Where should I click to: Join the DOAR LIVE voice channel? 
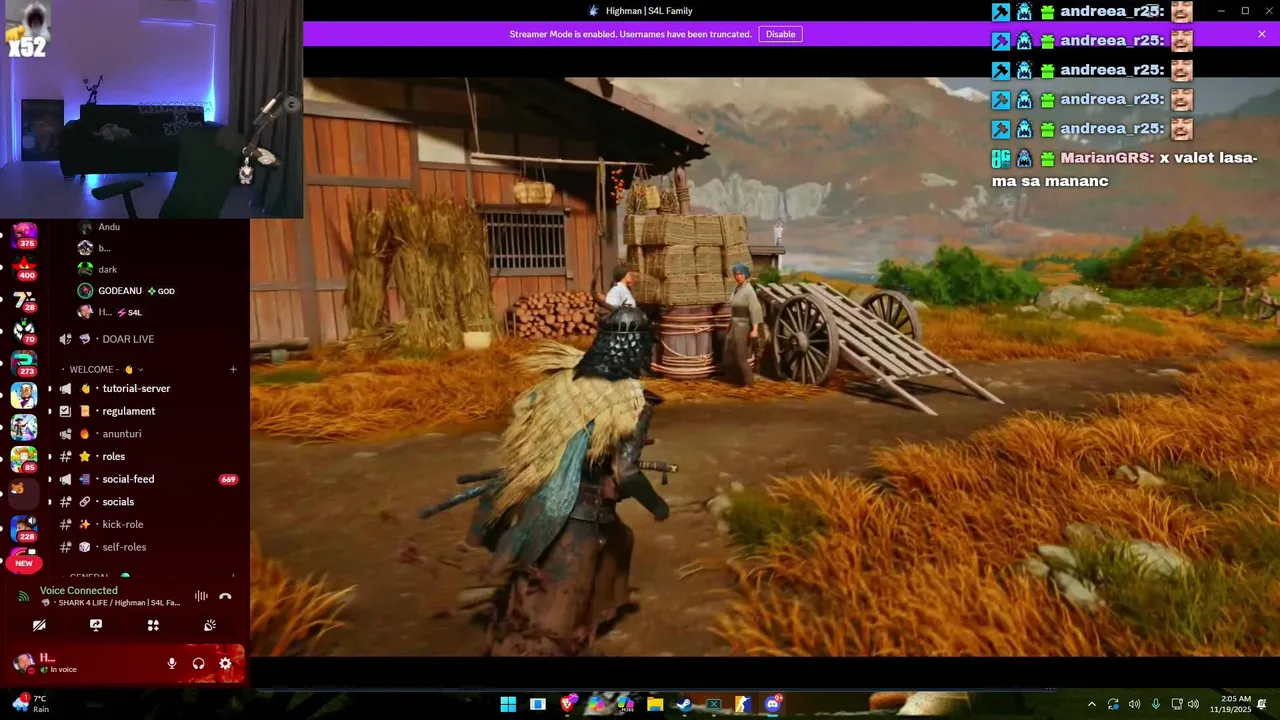pyautogui.click(x=145, y=339)
